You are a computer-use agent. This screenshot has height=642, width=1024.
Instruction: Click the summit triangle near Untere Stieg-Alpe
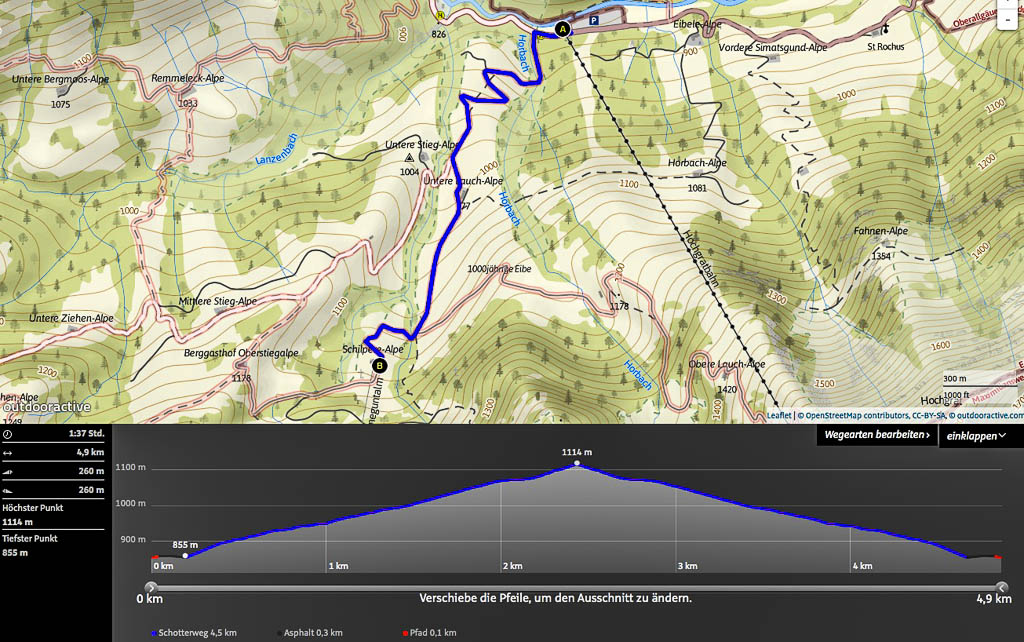click(x=409, y=158)
